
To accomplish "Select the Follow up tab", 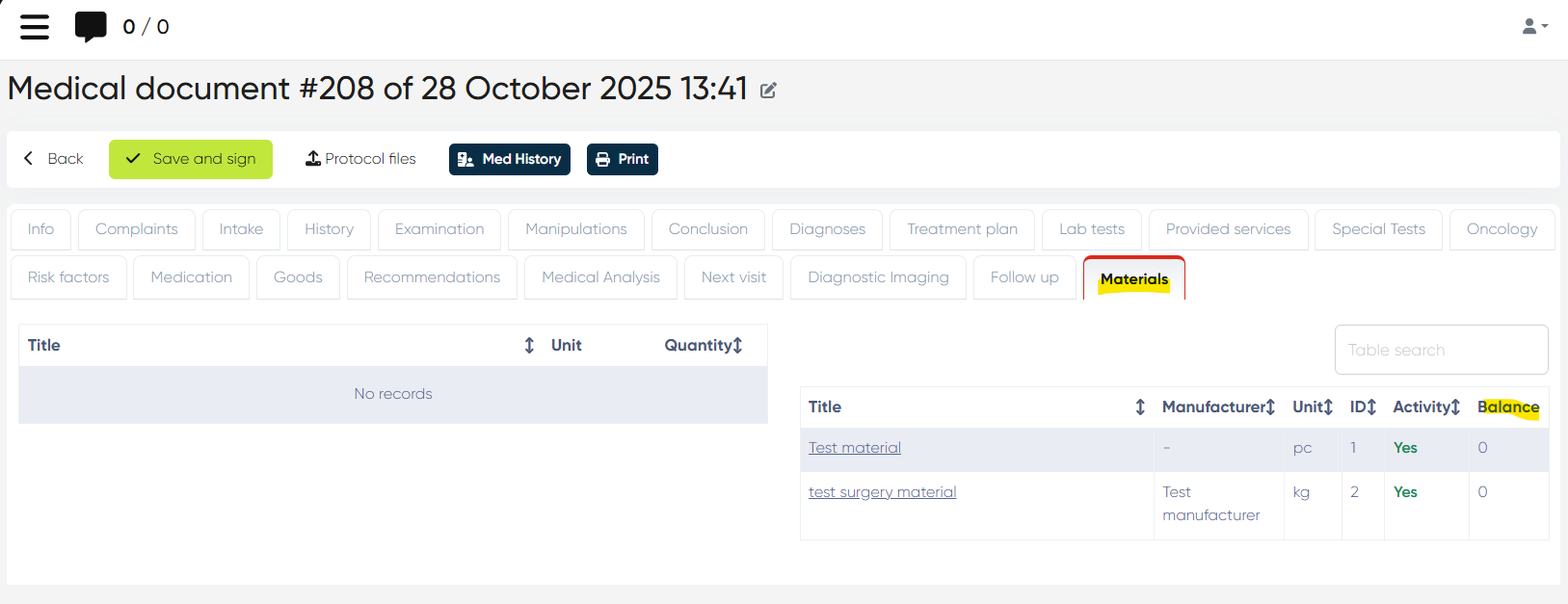I will pos(1024,277).
